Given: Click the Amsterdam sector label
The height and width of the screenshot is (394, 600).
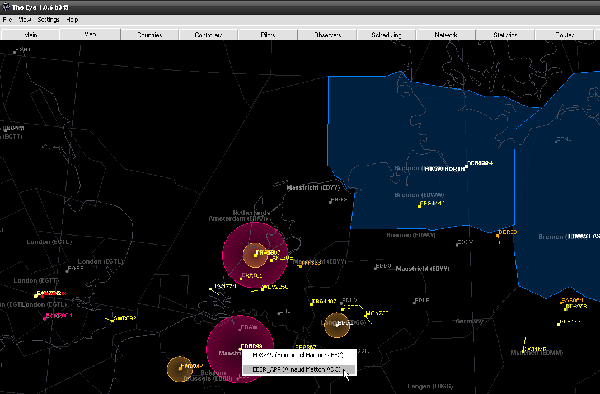Looking at the screenshot, I should pyautogui.click(x=238, y=218).
